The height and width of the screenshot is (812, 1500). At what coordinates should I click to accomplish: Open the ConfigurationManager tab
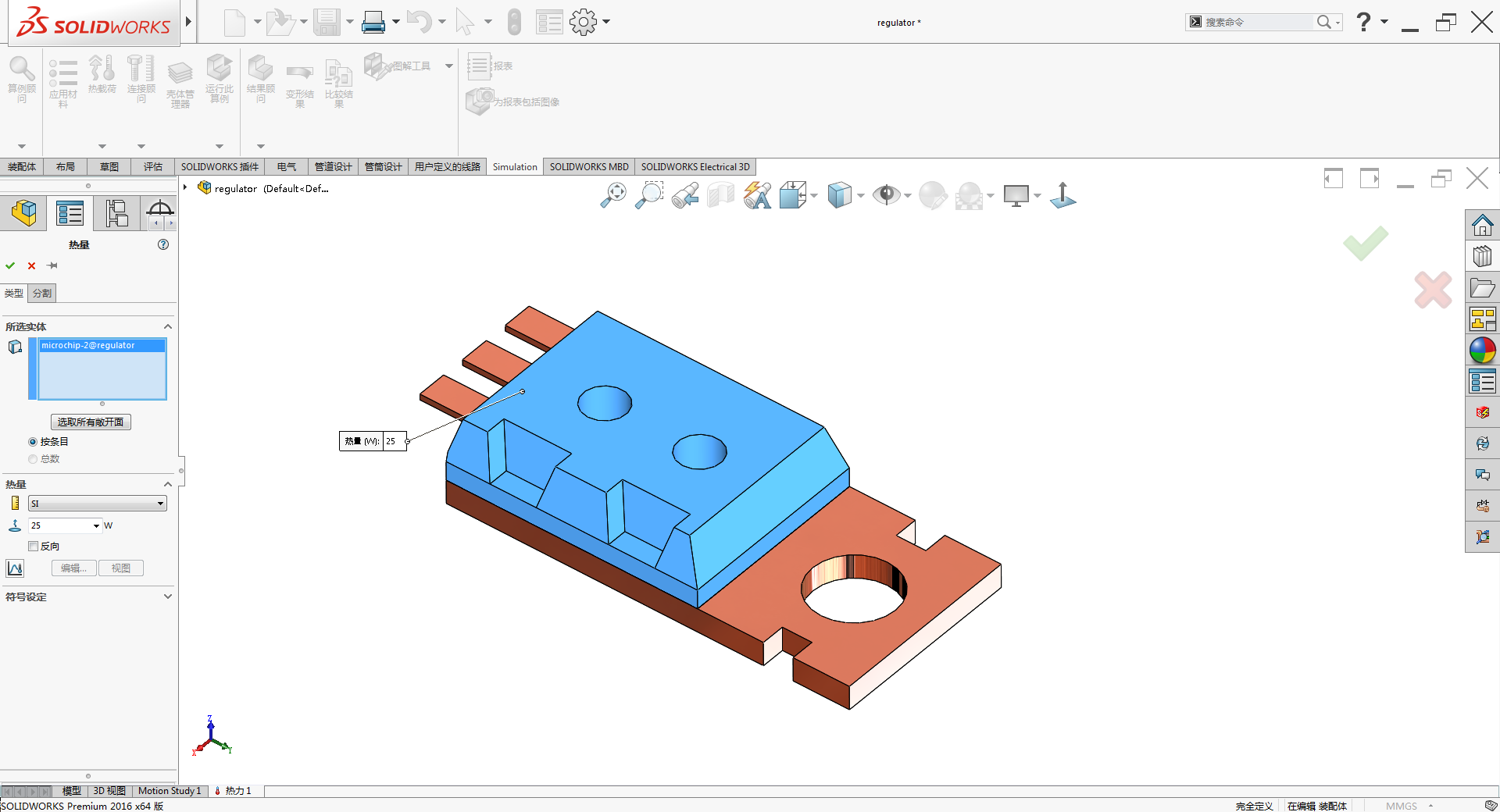pos(116,212)
